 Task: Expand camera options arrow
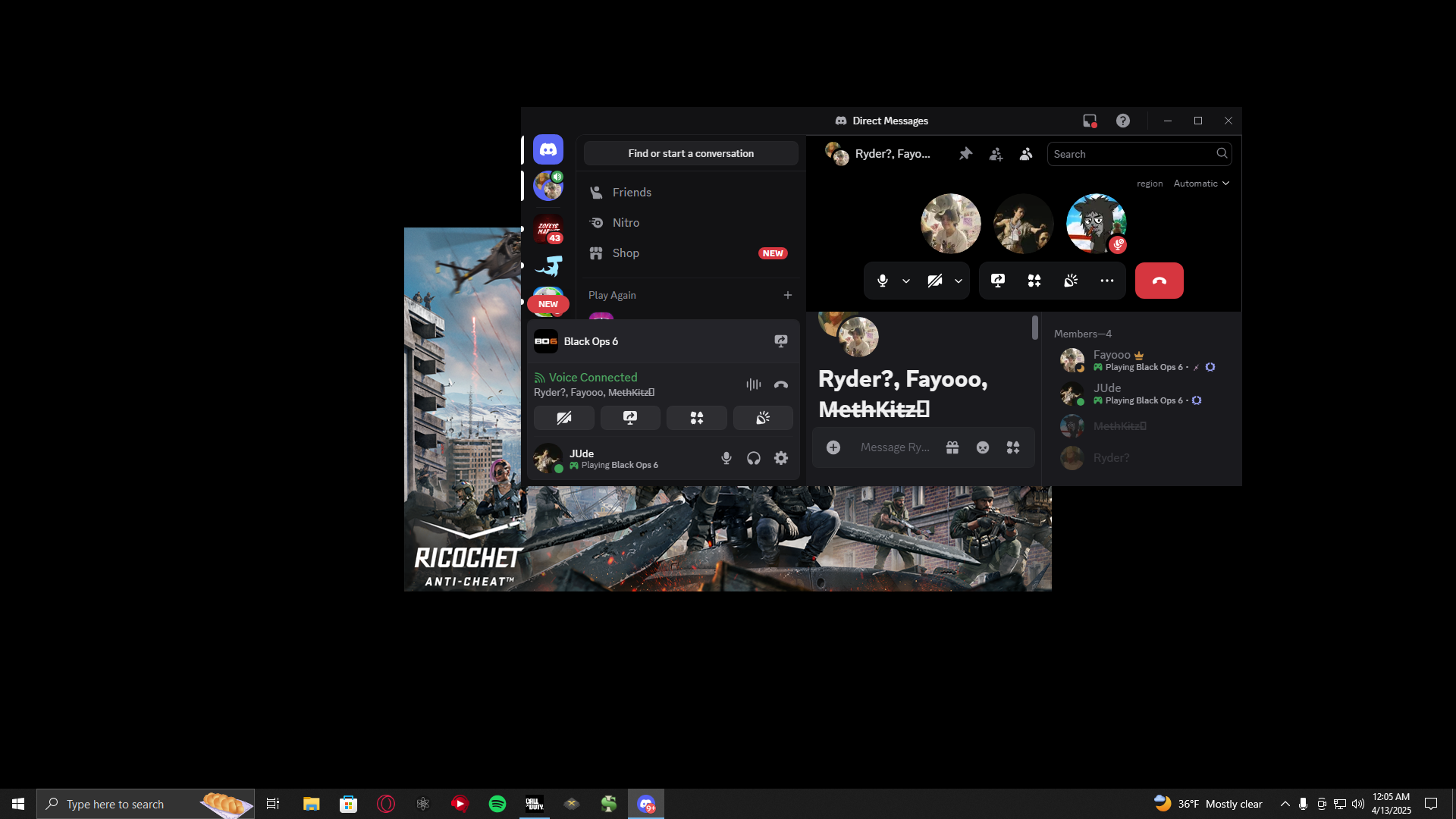coord(959,281)
